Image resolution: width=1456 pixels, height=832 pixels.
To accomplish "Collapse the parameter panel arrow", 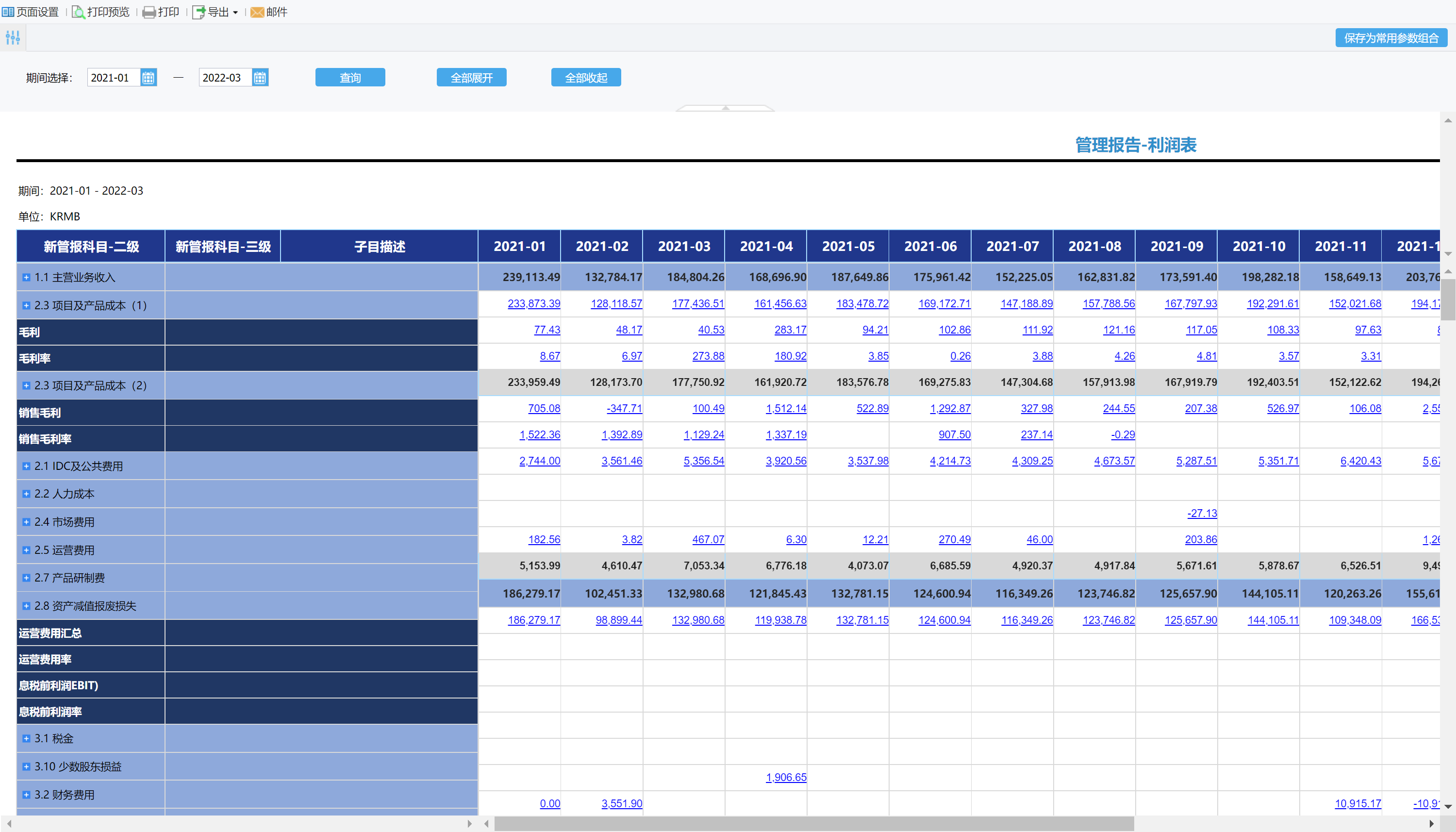I will click(x=725, y=108).
